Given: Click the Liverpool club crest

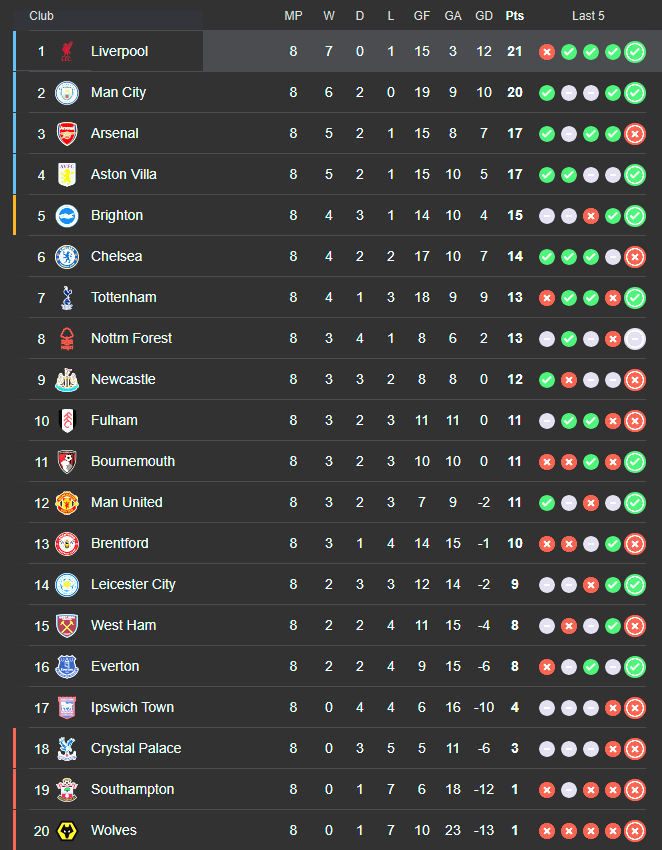Looking at the screenshot, I should pyautogui.click(x=67, y=51).
